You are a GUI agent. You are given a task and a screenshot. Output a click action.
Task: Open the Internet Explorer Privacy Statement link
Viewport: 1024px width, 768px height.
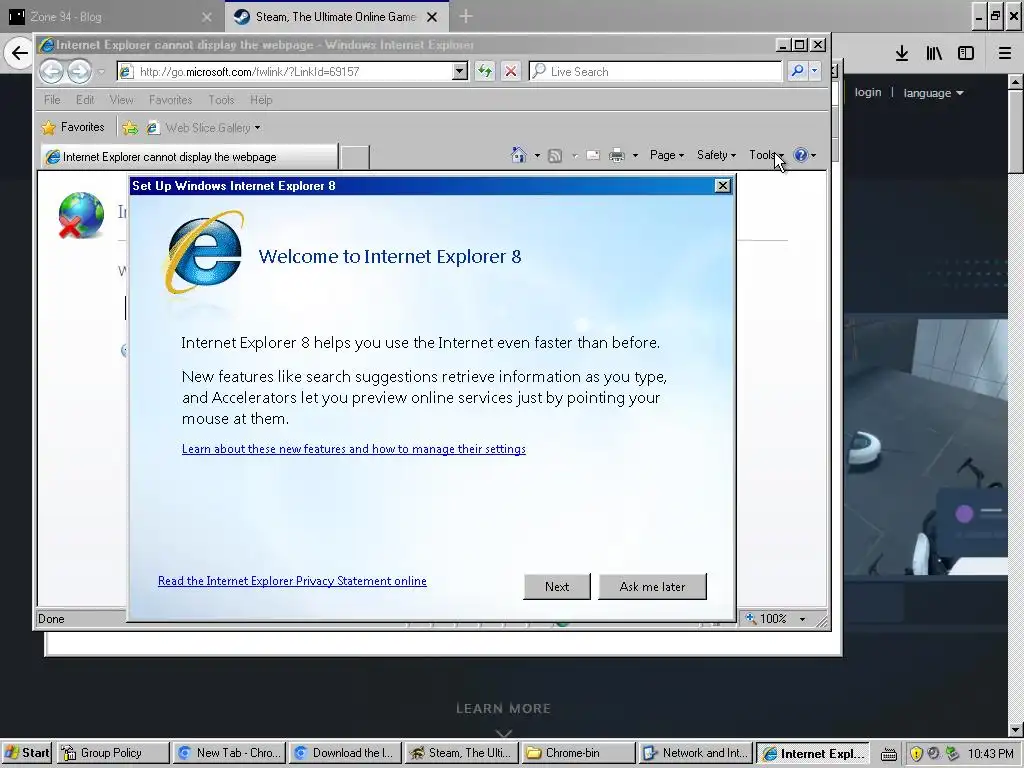tap(292, 581)
